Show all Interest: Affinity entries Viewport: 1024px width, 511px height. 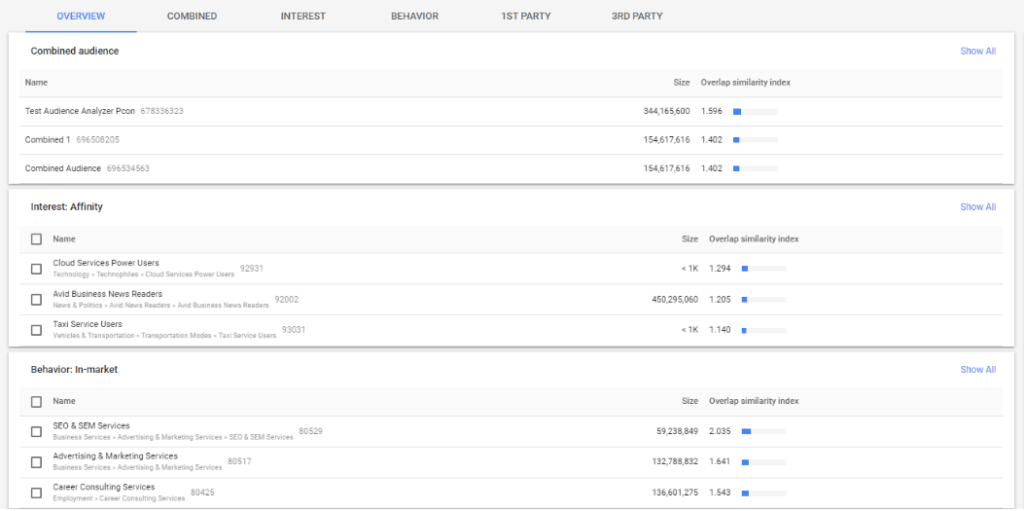977,207
